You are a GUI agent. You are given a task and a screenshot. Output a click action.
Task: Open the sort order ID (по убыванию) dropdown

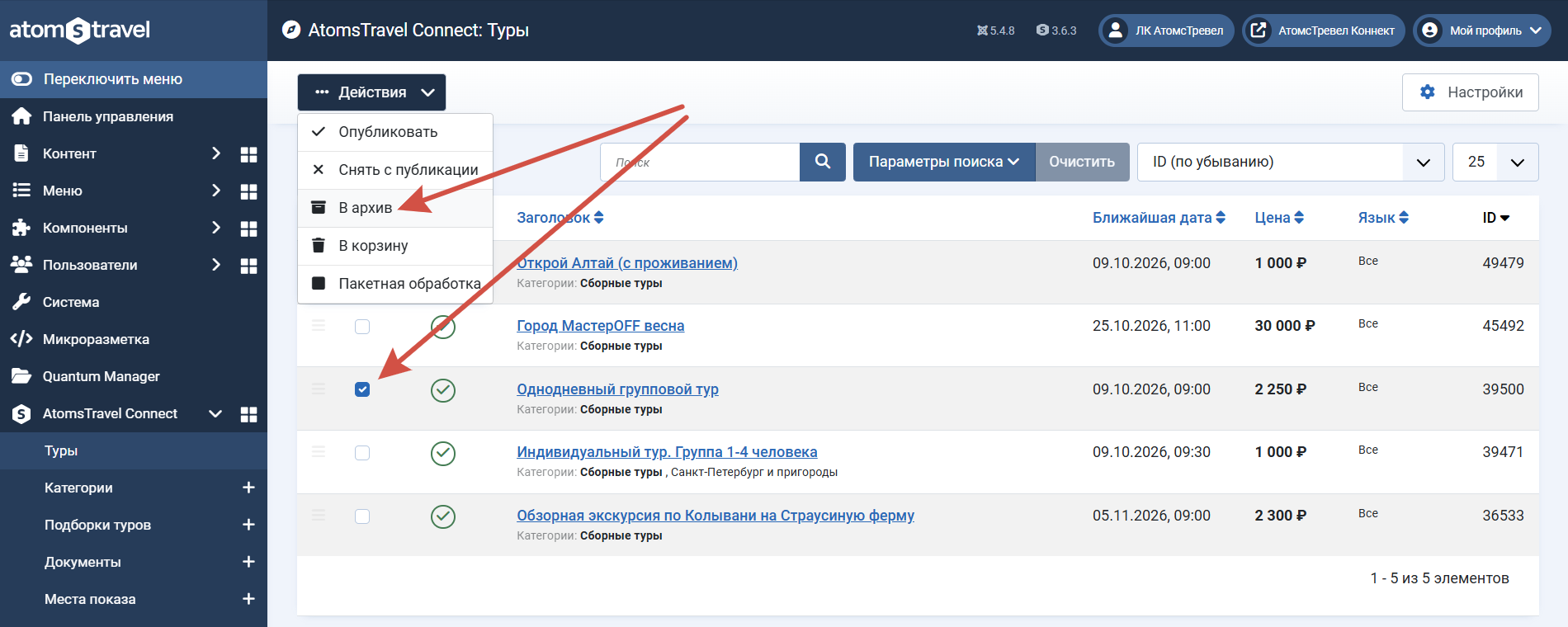pos(1290,162)
